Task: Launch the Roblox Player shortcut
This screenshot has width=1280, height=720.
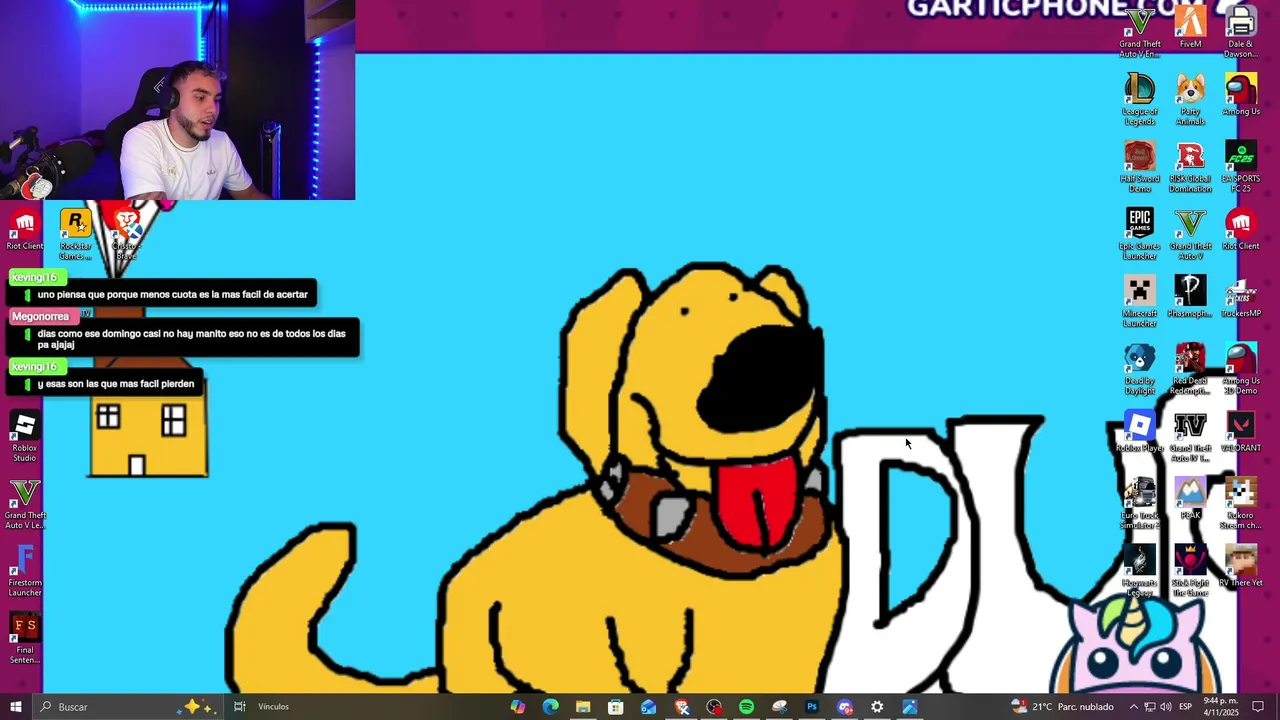Action: coord(1140,431)
